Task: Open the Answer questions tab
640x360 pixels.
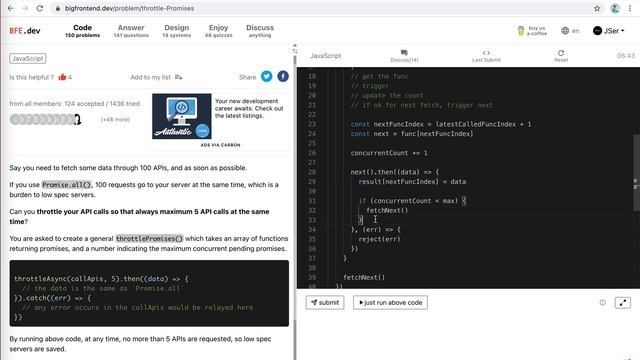Action: coord(131,31)
